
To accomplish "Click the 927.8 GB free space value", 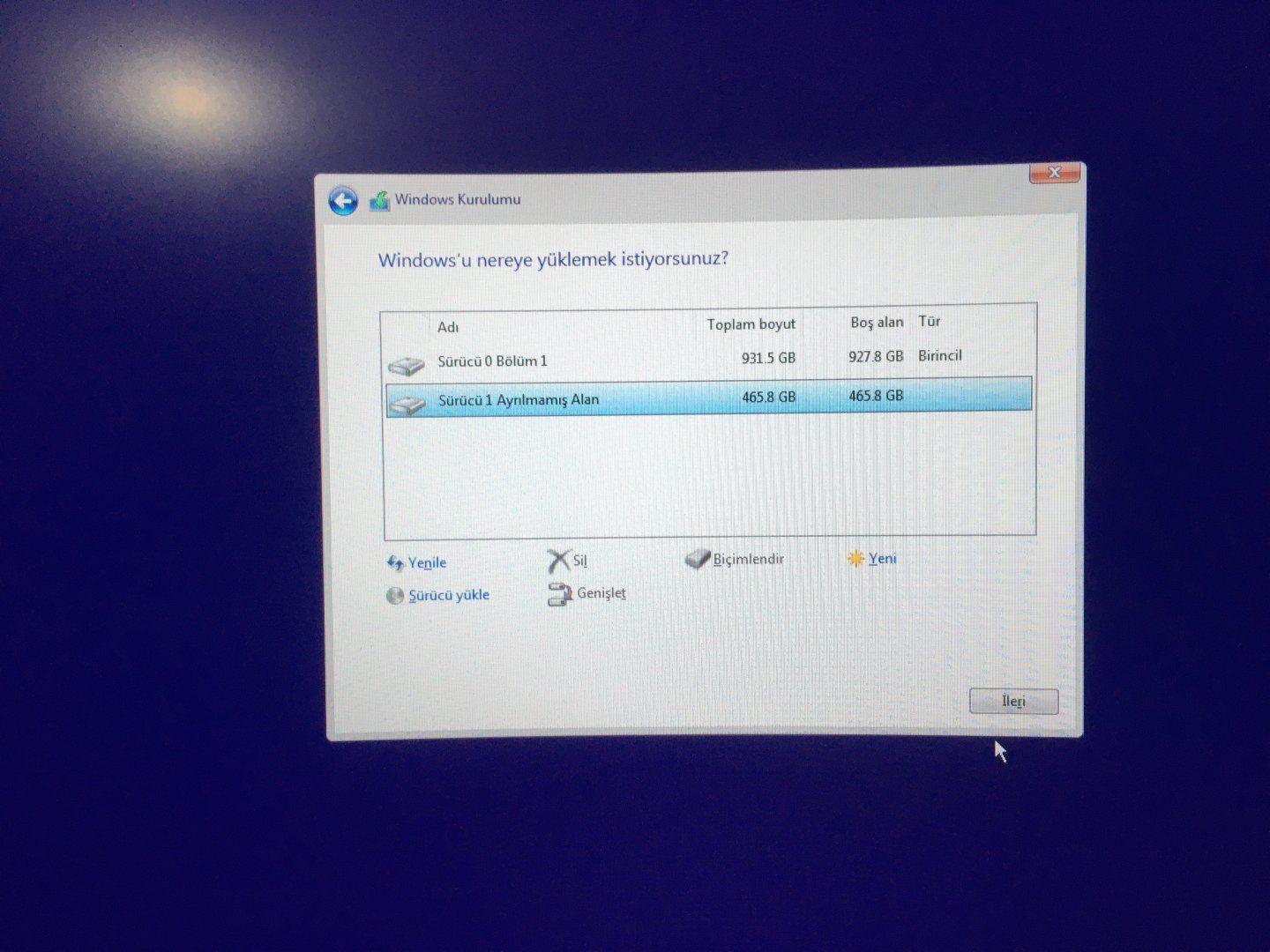I will coord(876,356).
